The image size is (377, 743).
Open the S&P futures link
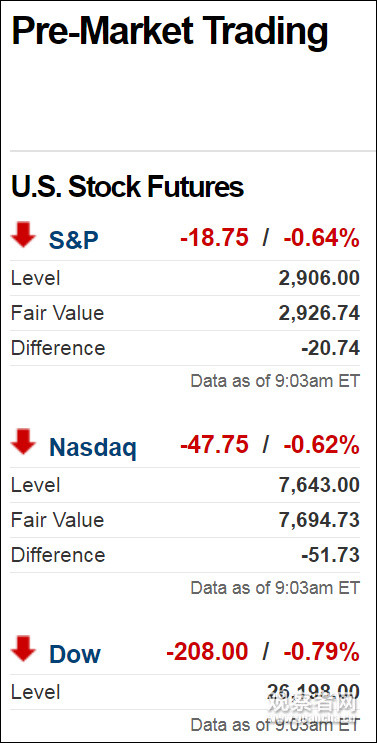pos(73,240)
